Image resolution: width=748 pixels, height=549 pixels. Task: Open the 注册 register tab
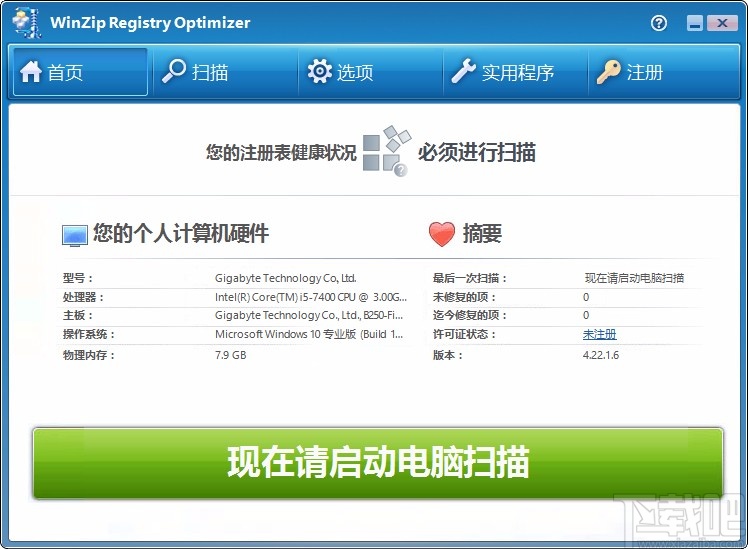point(663,72)
